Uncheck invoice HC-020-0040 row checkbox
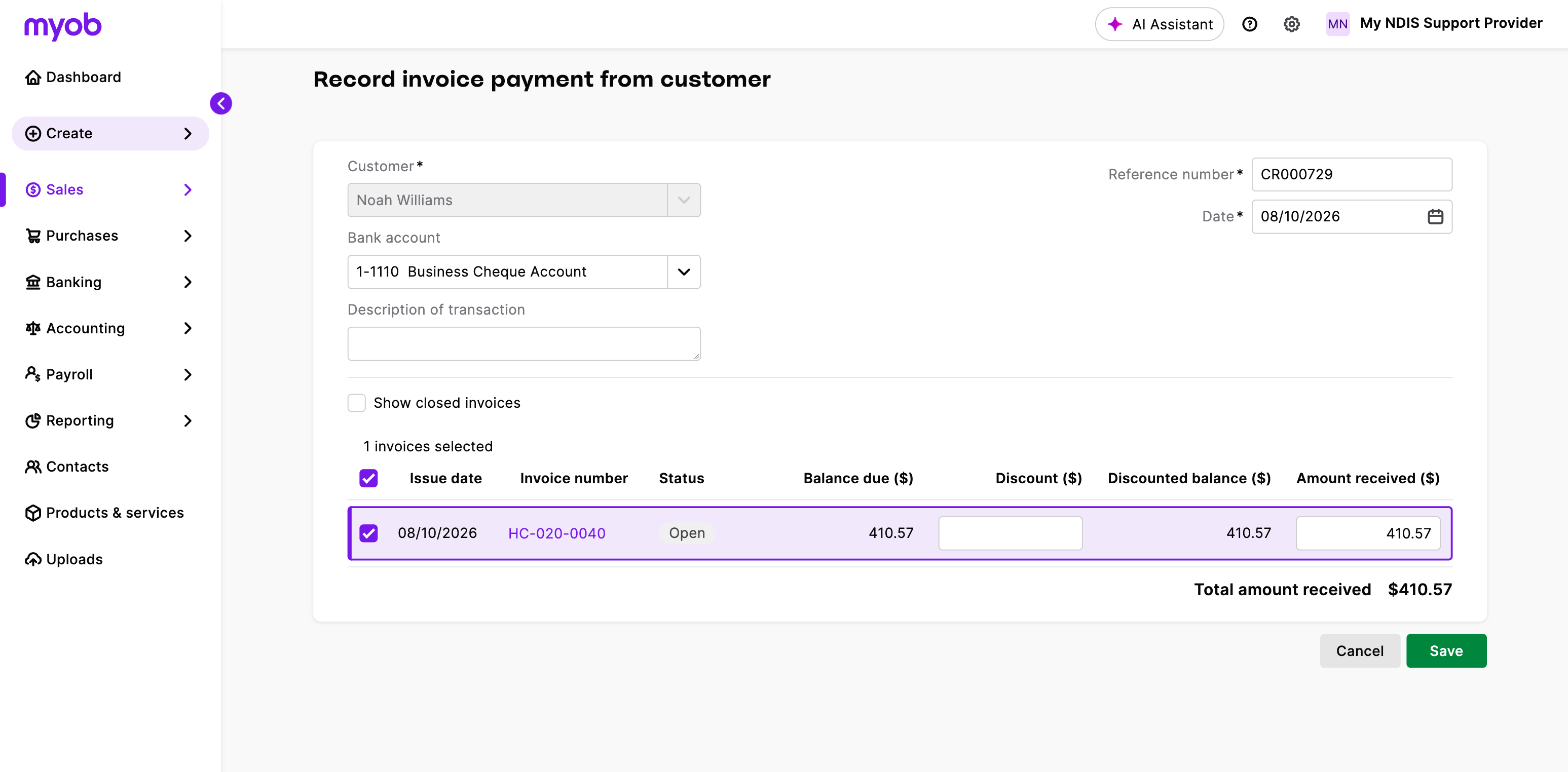The height and width of the screenshot is (772, 1568). [x=368, y=533]
